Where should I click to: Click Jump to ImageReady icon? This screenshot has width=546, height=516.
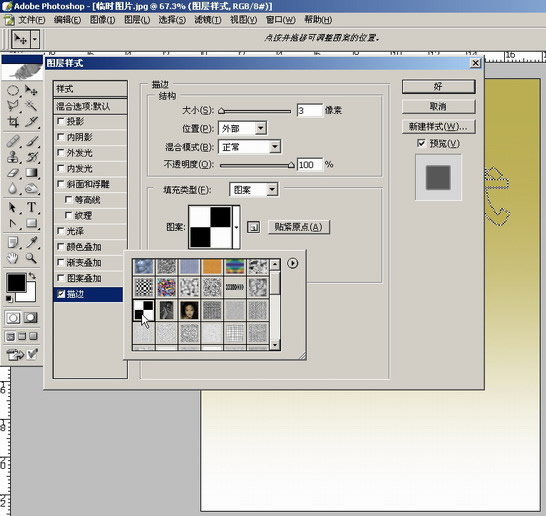(15, 354)
